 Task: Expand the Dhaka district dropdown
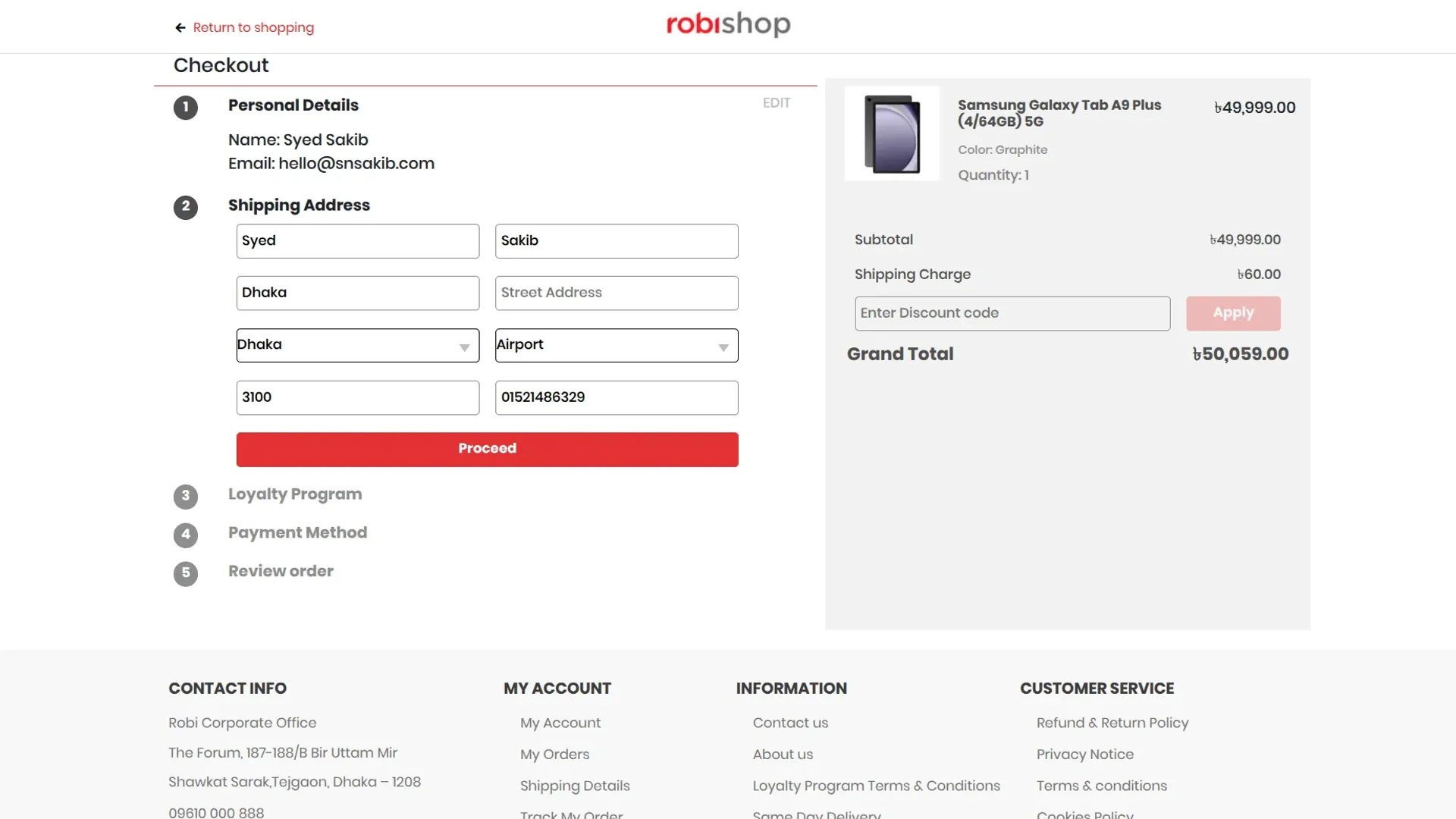pos(358,345)
